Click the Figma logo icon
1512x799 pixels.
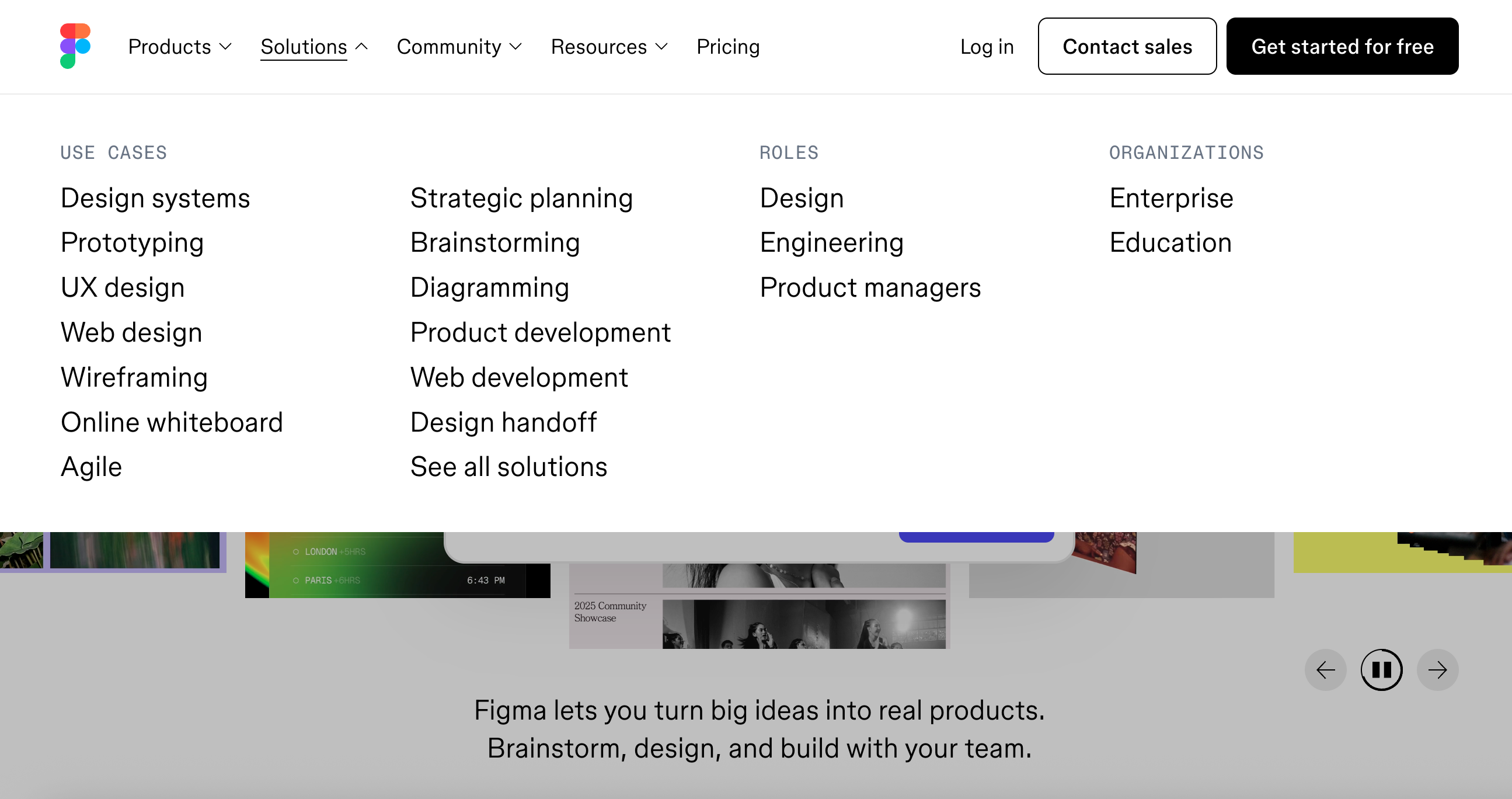tap(75, 46)
